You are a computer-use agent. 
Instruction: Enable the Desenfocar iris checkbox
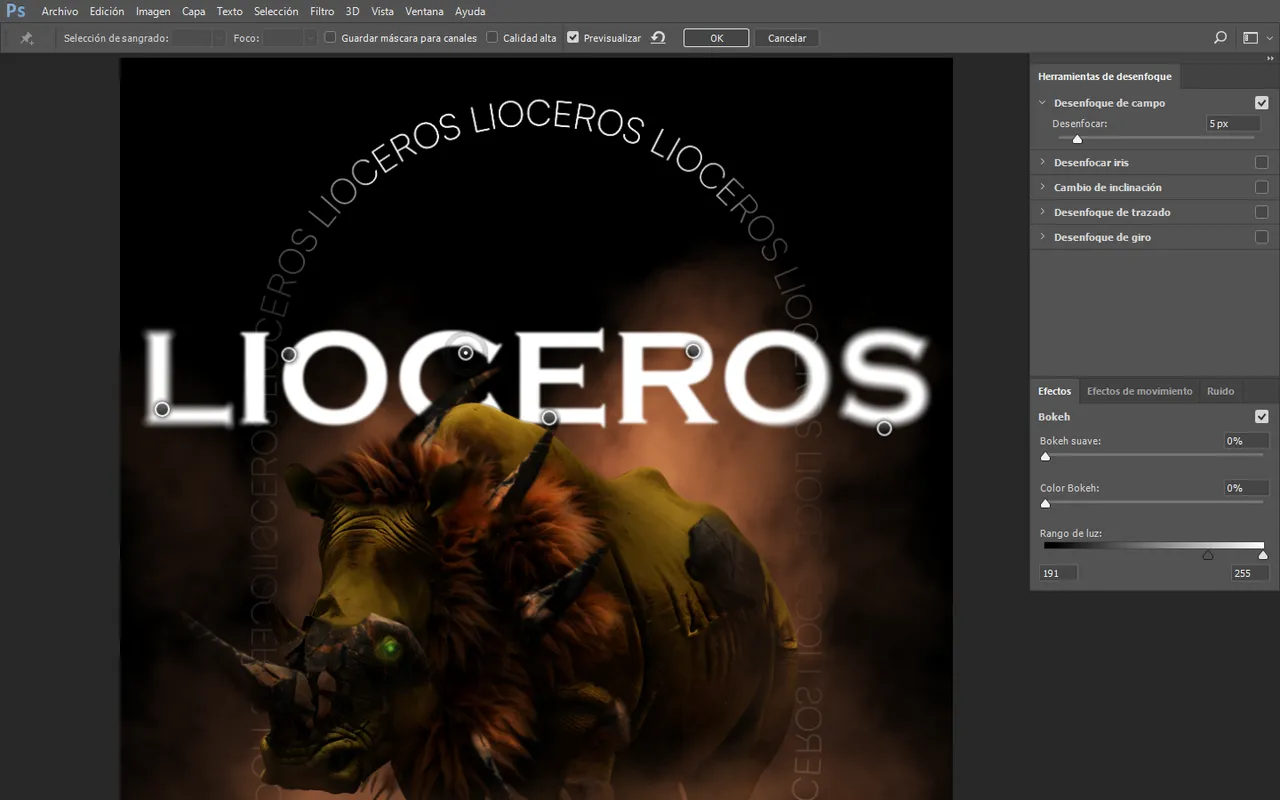pos(1261,162)
